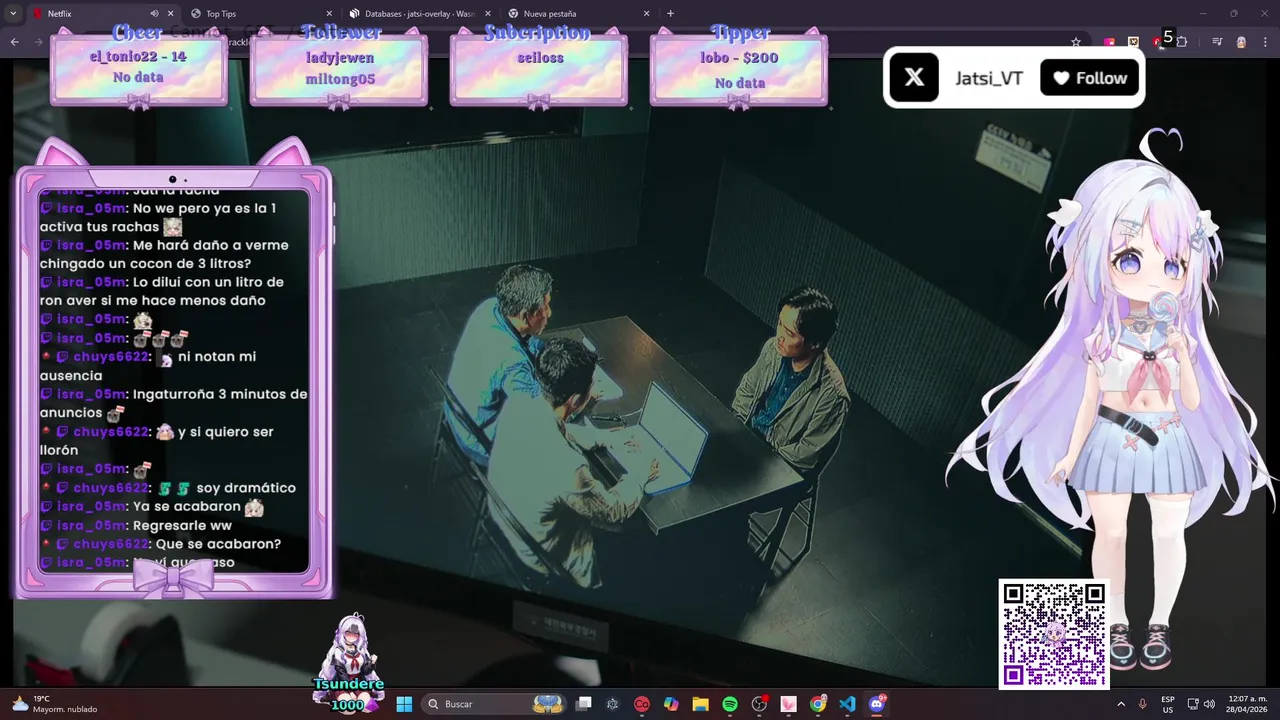Bookmark this page with star icon
The width and height of the screenshot is (1280, 720).
pyautogui.click(x=1076, y=42)
